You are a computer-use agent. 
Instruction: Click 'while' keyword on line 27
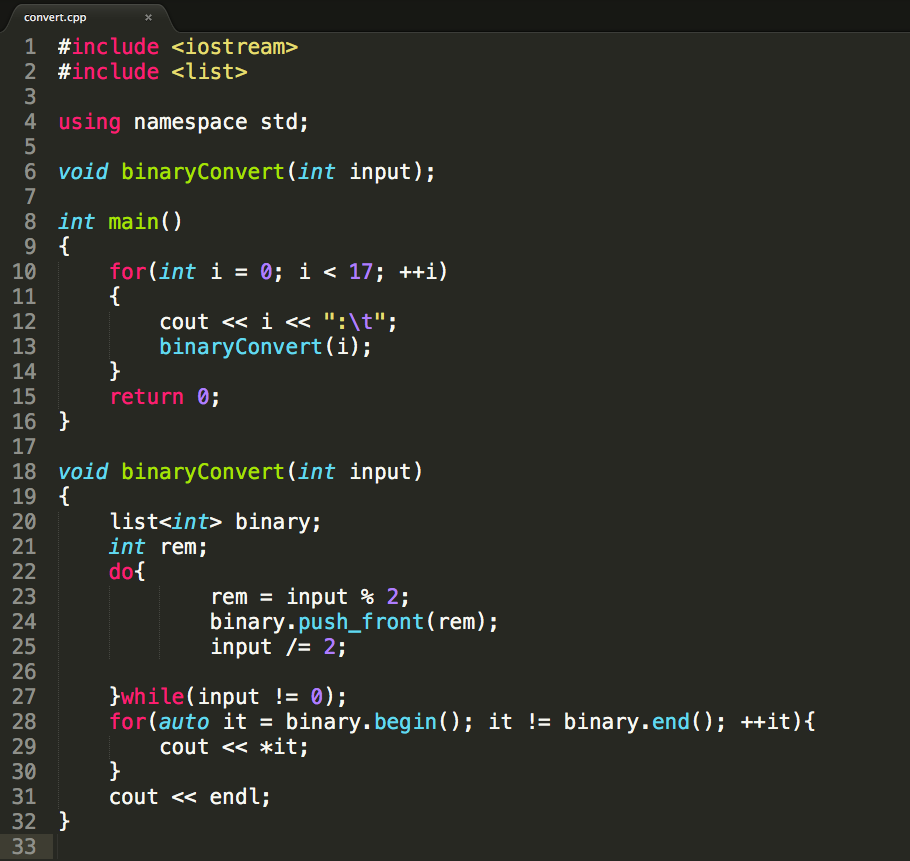point(153,696)
